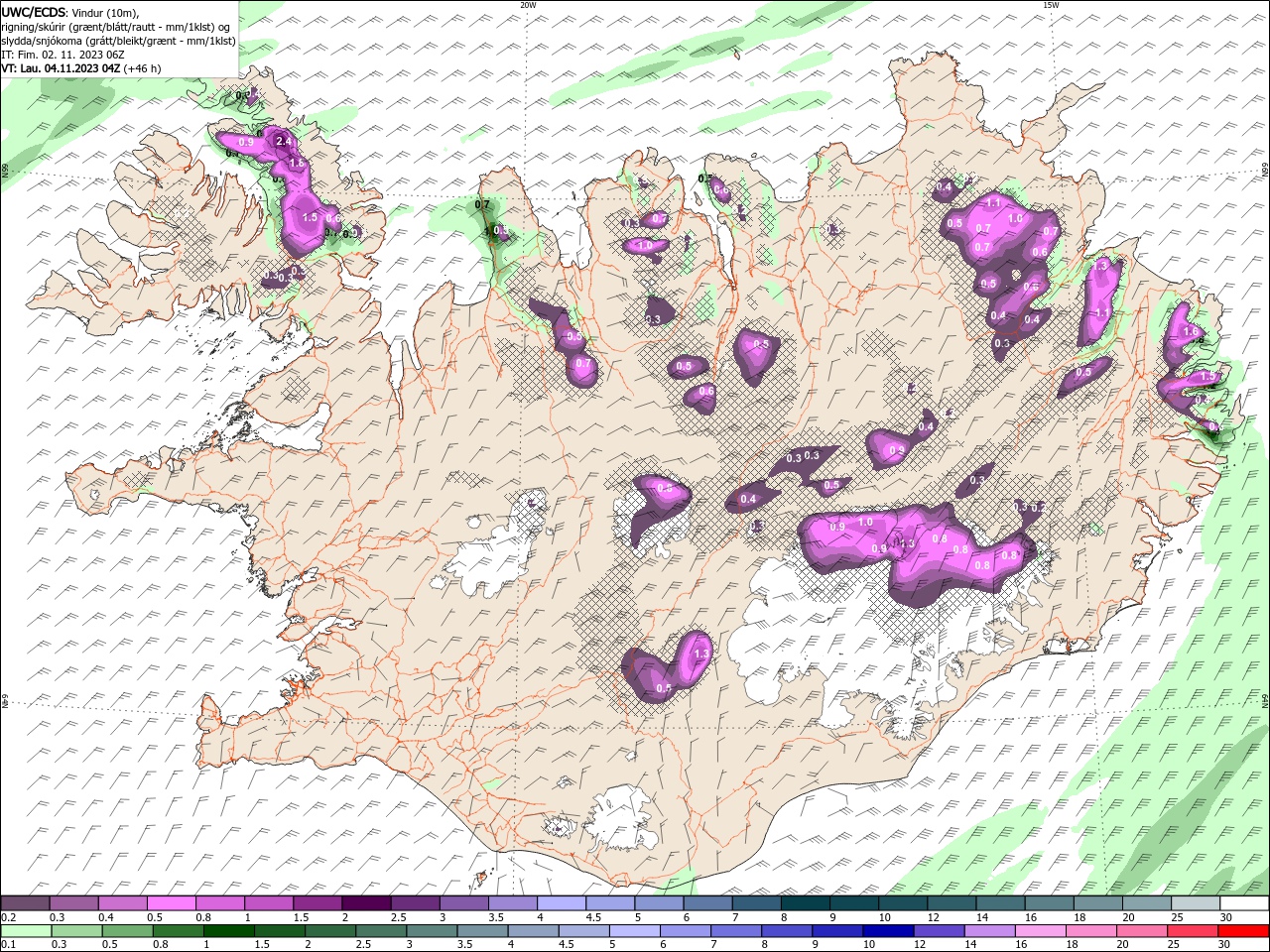Click the 0.5 medium green lower legend swatch
Image resolution: width=1270 pixels, height=952 pixels.
tap(127, 931)
